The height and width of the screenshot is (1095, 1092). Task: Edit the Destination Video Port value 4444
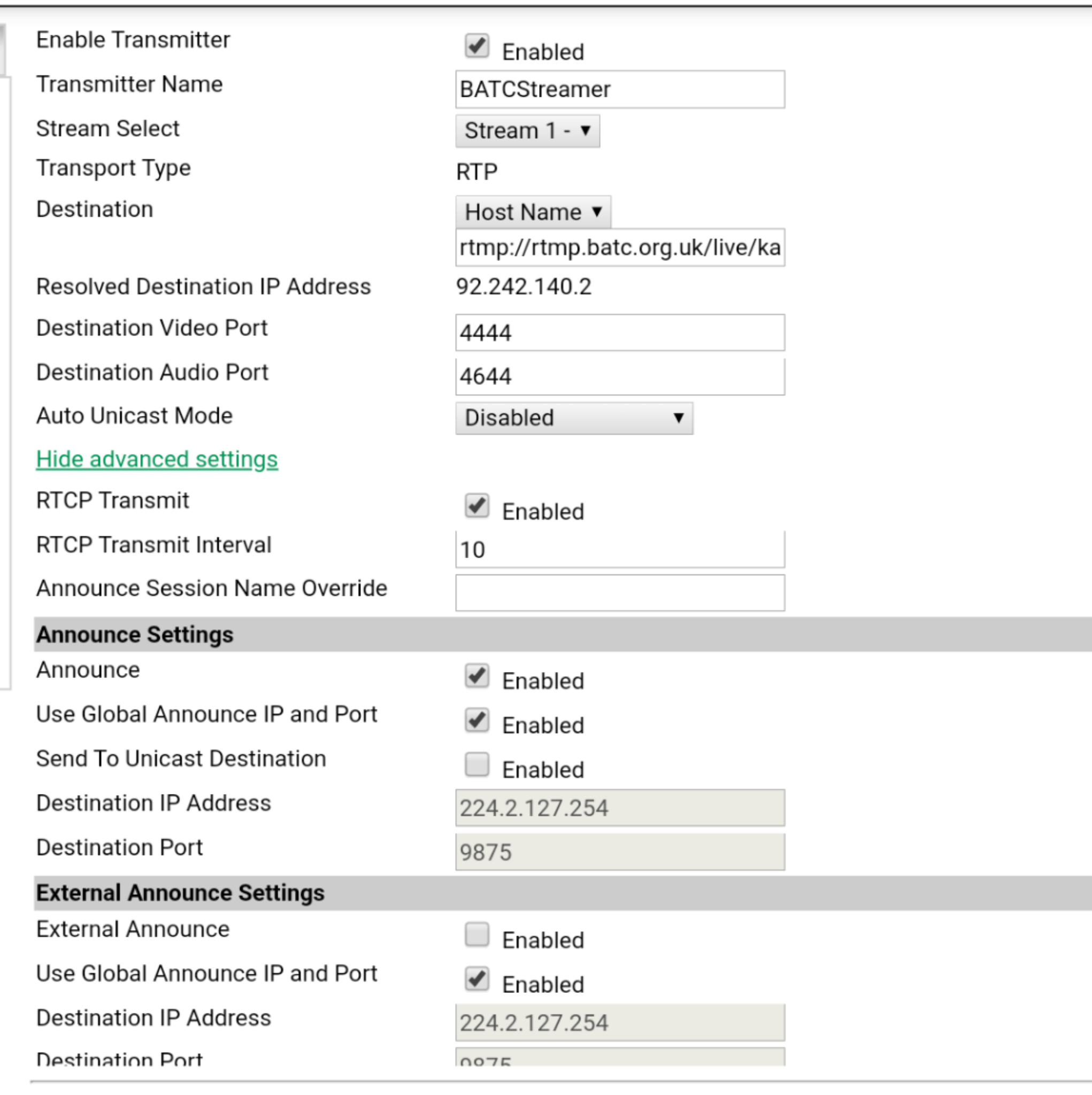point(619,333)
